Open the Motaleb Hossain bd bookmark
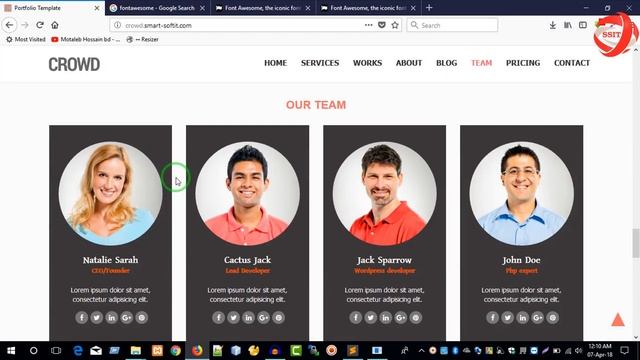 click(x=86, y=39)
